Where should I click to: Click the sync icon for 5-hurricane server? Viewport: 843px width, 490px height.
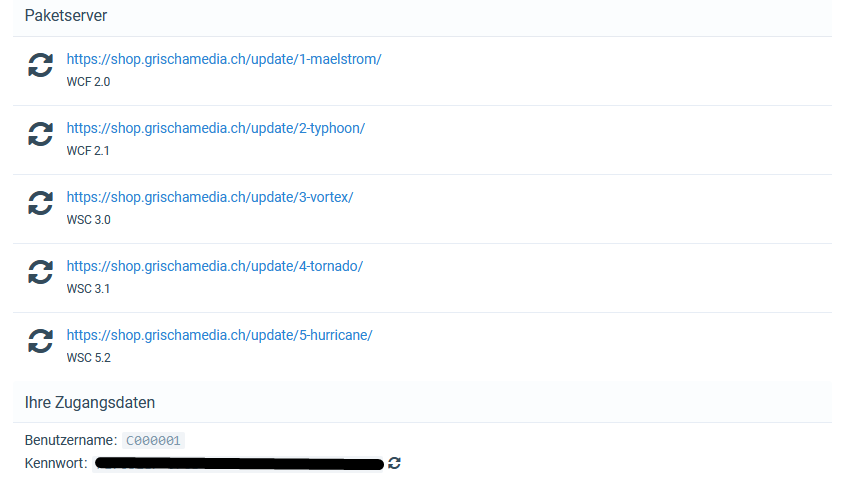click(40, 340)
